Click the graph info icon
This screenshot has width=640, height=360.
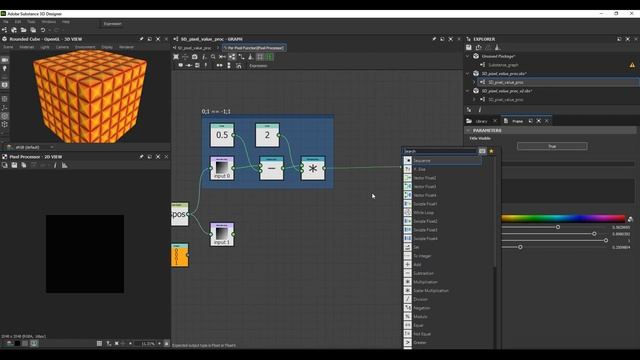pyautogui.click(x=204, y=57)
